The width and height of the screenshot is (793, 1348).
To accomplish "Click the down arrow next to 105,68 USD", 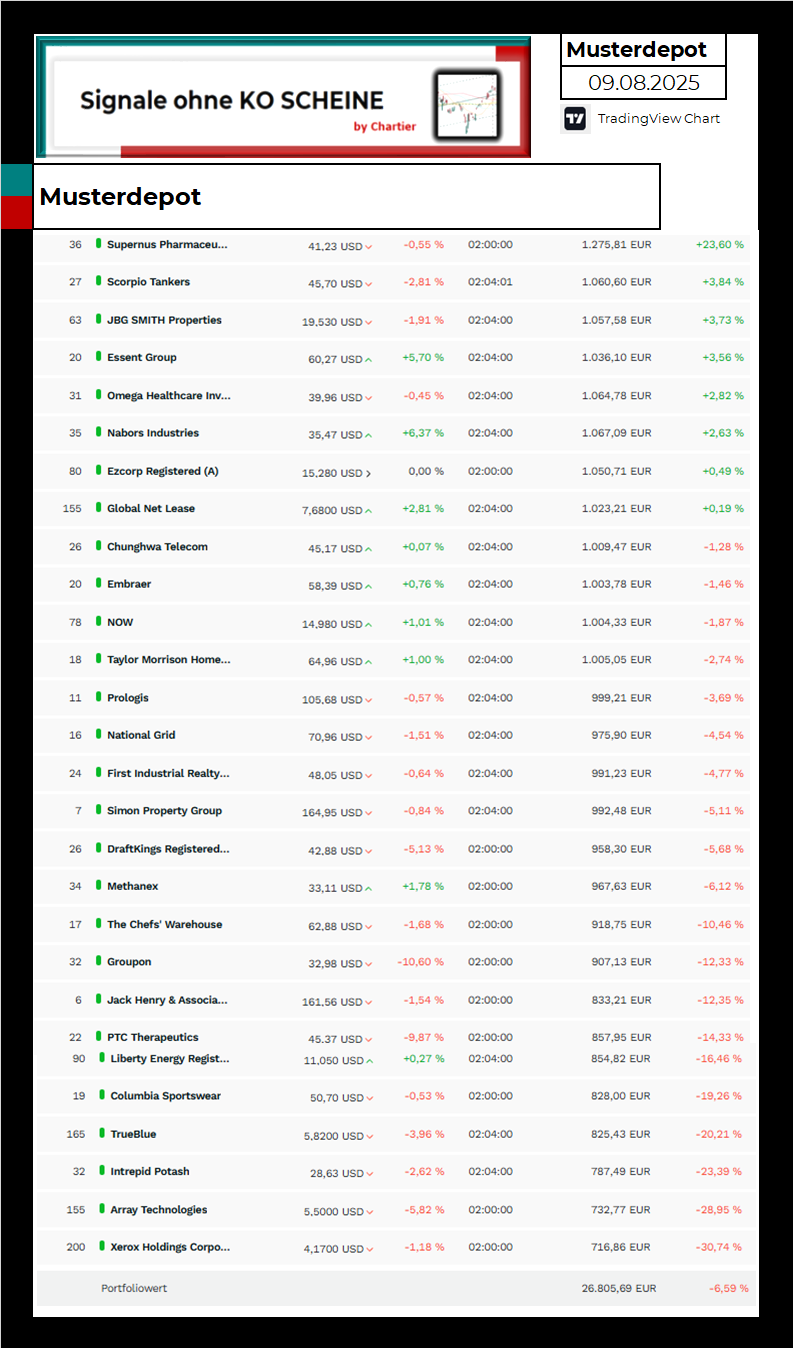I will click(x=368, y=700).
